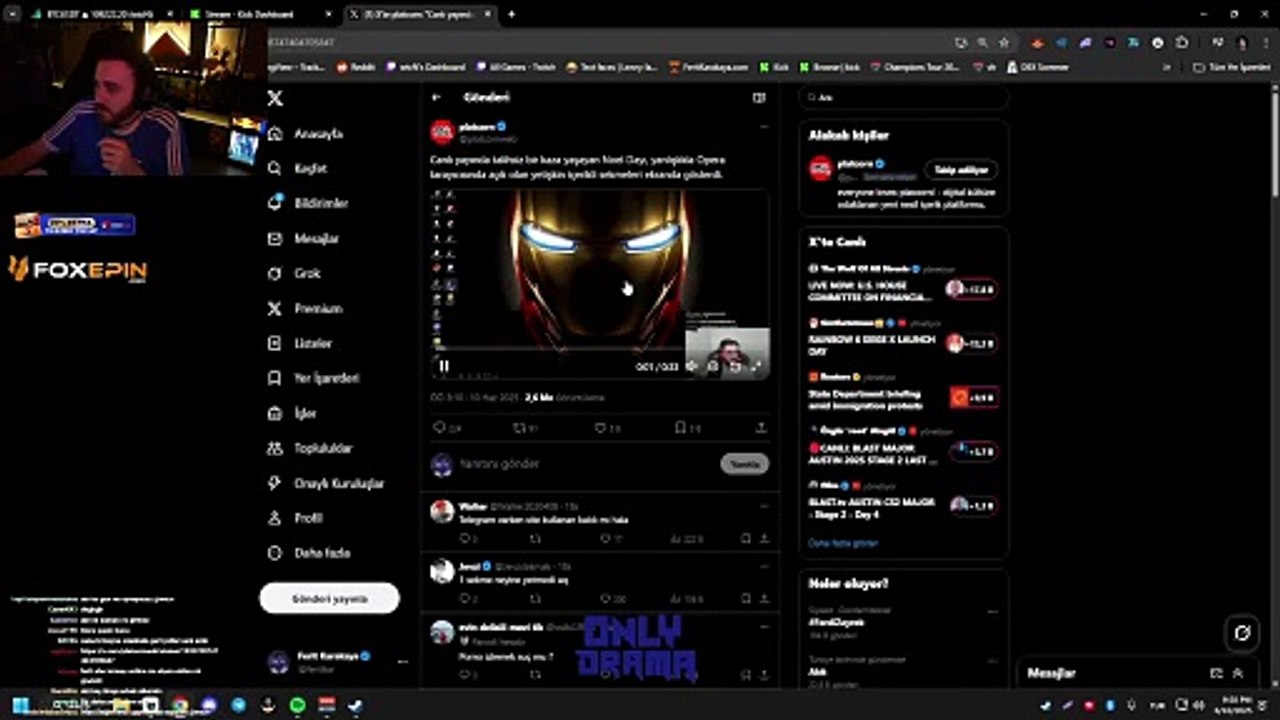1280x720 pixels.
Task: Pause the Iron Man video
Action: point(444,366)
